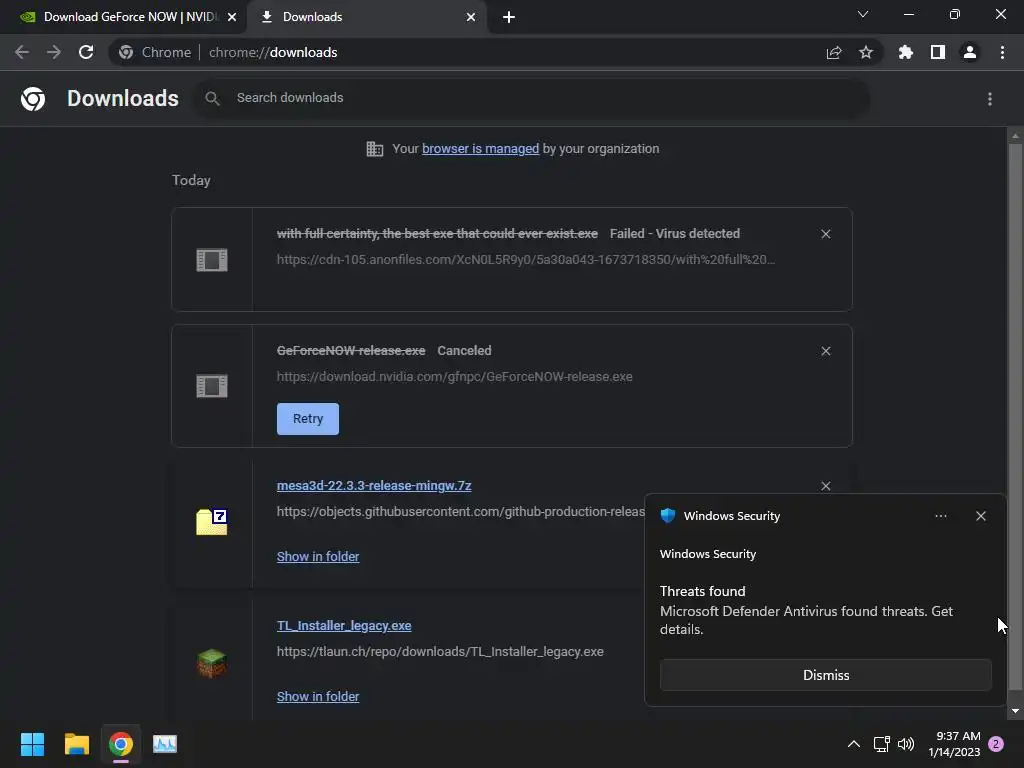Click the page scrollbar down arrow
Viewport: 1024px width, 768px height.
tap(1015, 711)
